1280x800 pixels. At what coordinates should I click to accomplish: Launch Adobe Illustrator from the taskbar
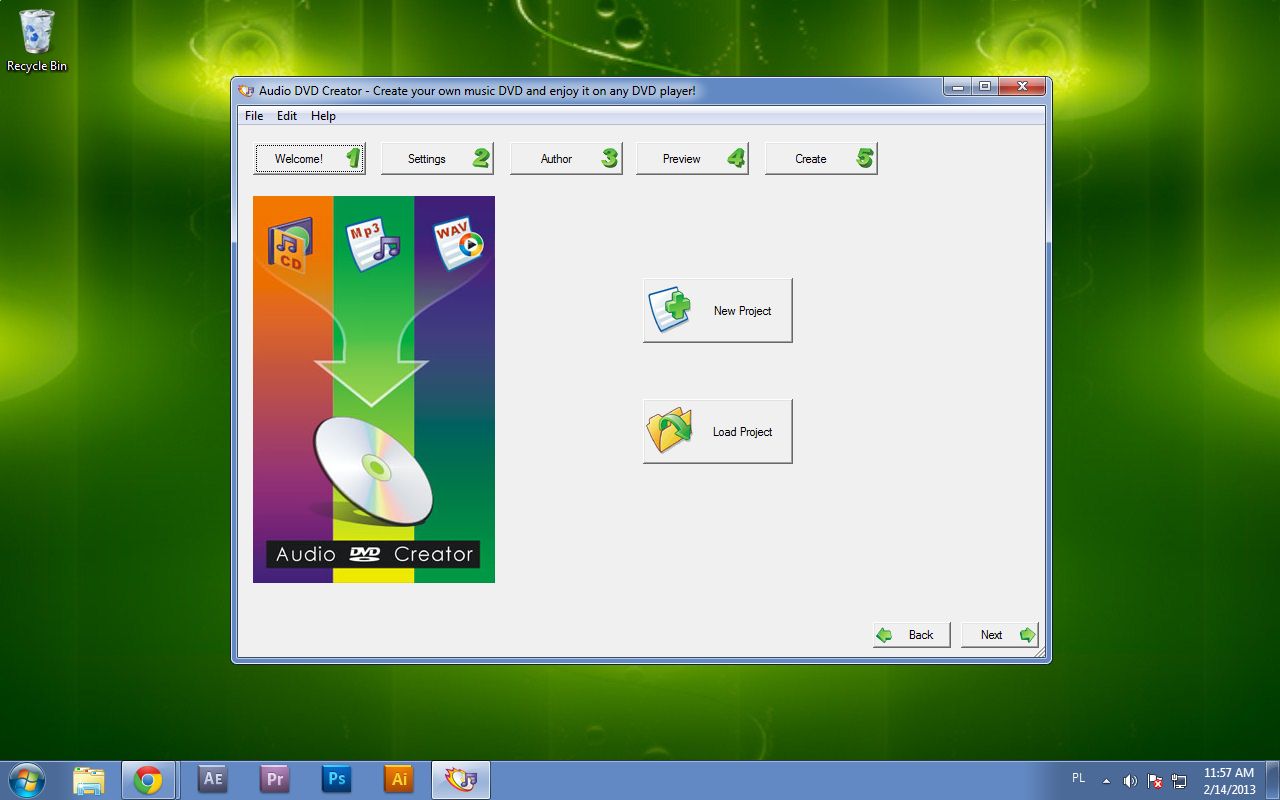point(399,779)
